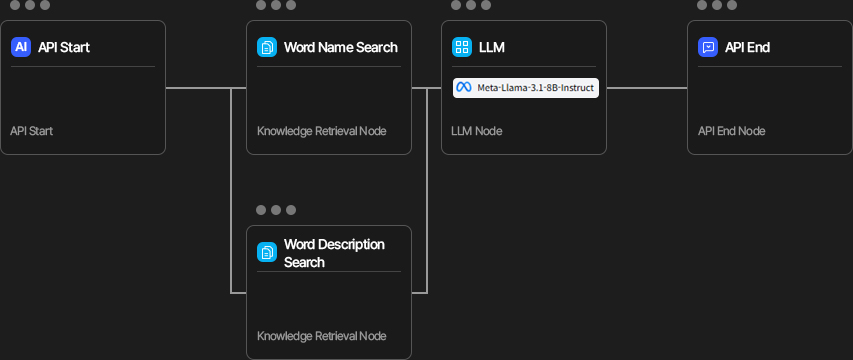Click Knowledge Retrieval Node label under Word Description Search
Image resolution: width=853 pixels, height=360 pixels.
pyautogui.click(x=322, y=336)
